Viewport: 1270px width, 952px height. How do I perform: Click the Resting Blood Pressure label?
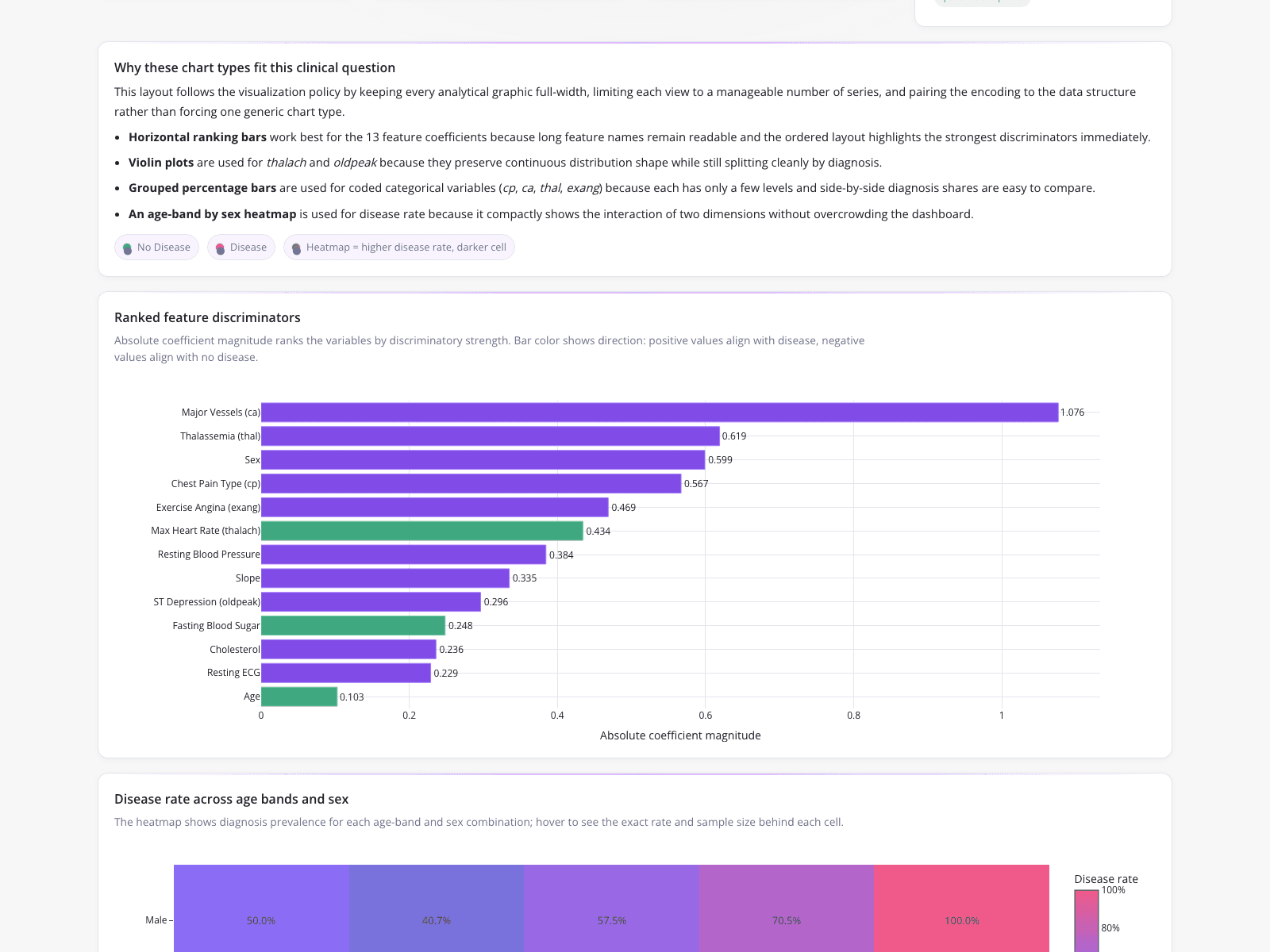tap(209, 555)
